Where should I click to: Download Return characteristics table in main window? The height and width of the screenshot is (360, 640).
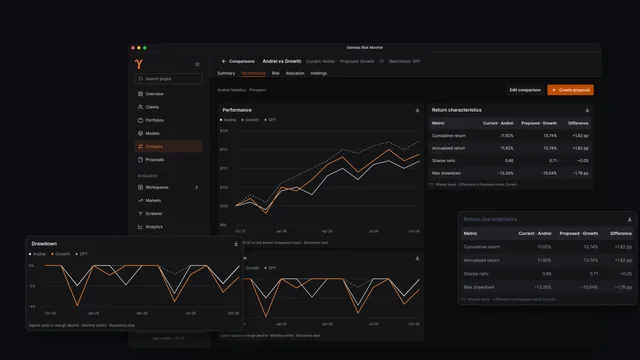pyautogui.click(x=587, y=110)
